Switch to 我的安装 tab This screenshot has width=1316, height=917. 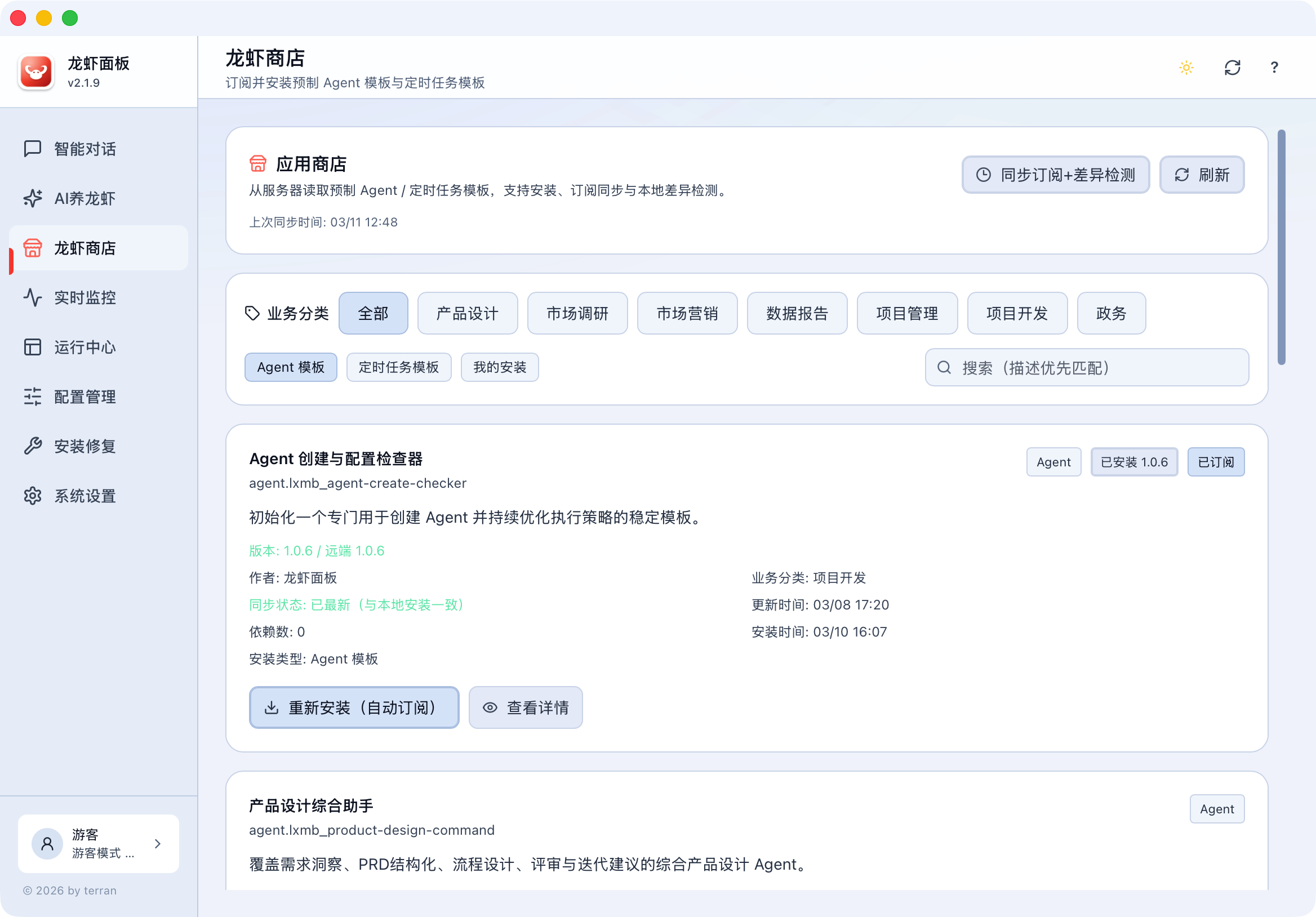(499, 367)
